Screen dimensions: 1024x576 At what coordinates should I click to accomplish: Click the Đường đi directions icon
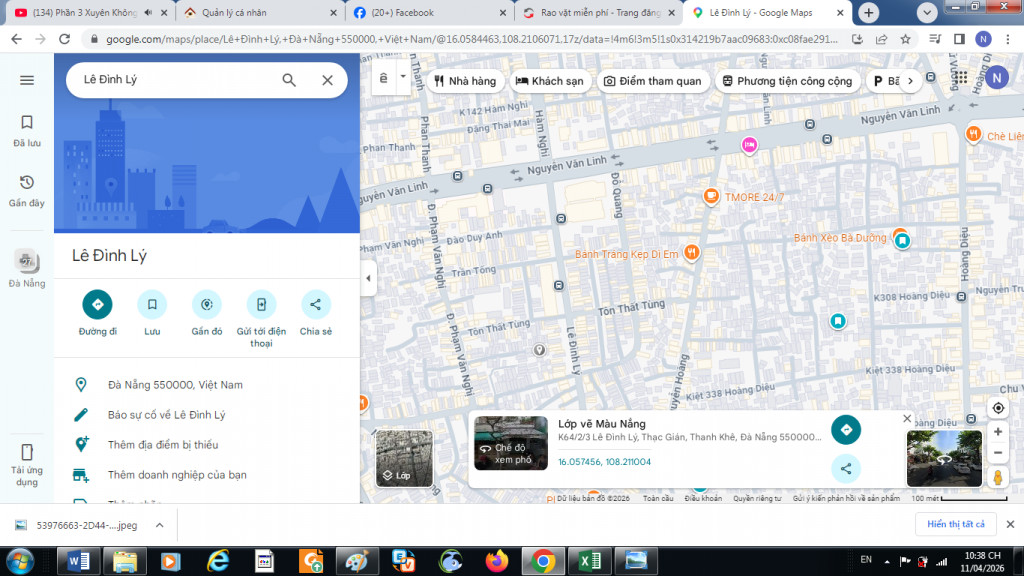[98, 305]
